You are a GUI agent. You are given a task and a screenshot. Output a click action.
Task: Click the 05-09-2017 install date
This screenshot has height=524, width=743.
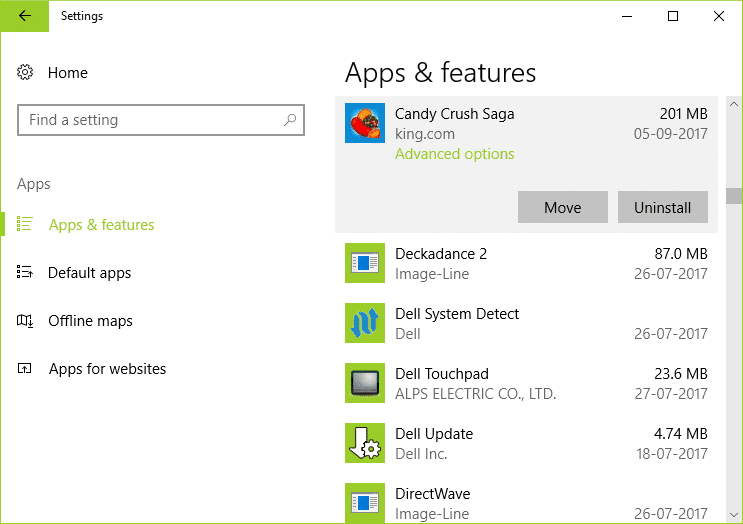[671, 134]
